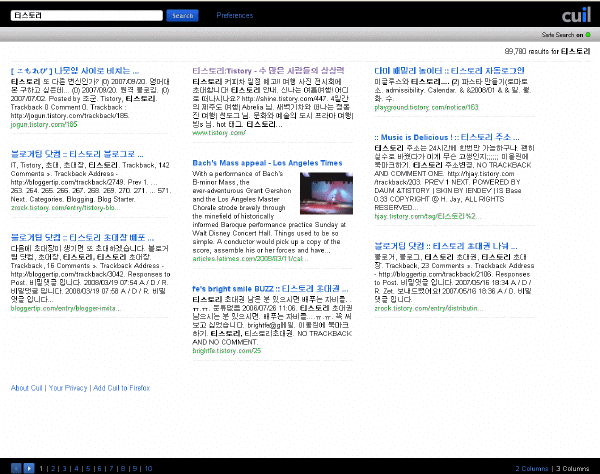Open result title above bloggertip.com/entry/blogger-invita
The image size is (600, 474).
82,237
